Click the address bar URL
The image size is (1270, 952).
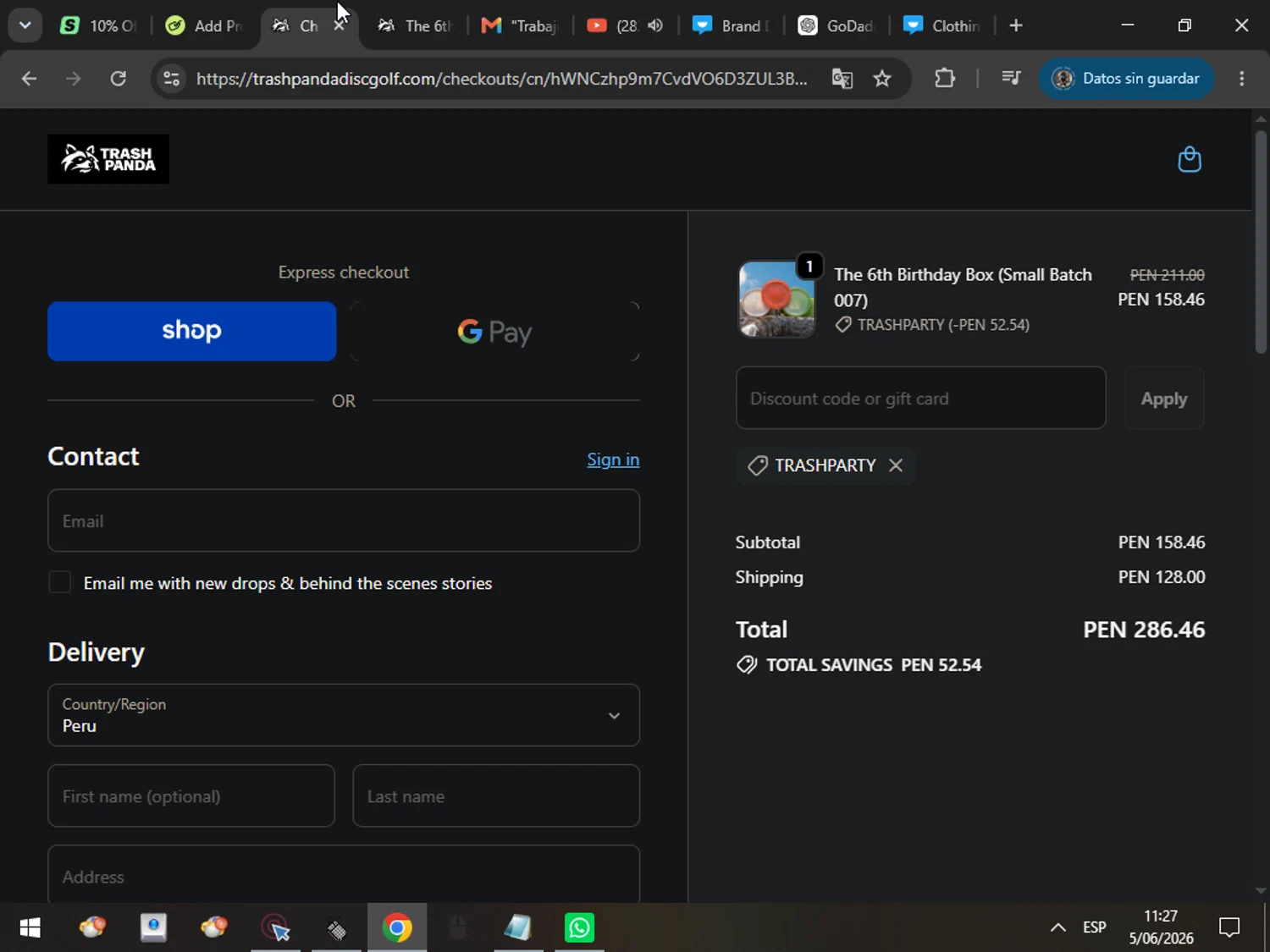point(501,79)
